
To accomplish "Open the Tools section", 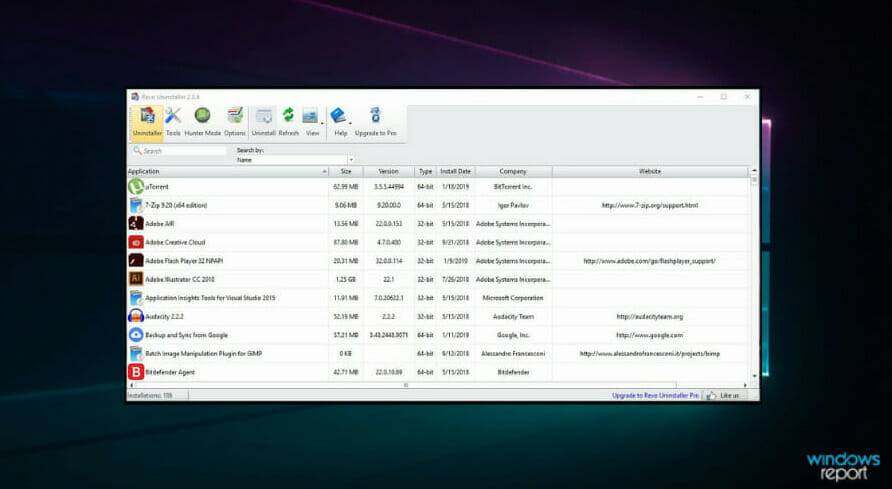I will pyautogui.click(x=173, y=122).
